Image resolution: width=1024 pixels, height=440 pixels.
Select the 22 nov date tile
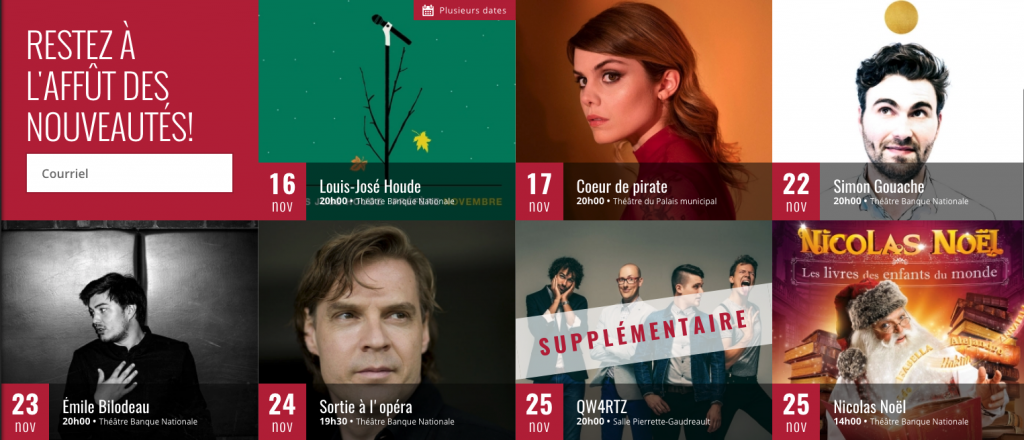coord(796,191)
